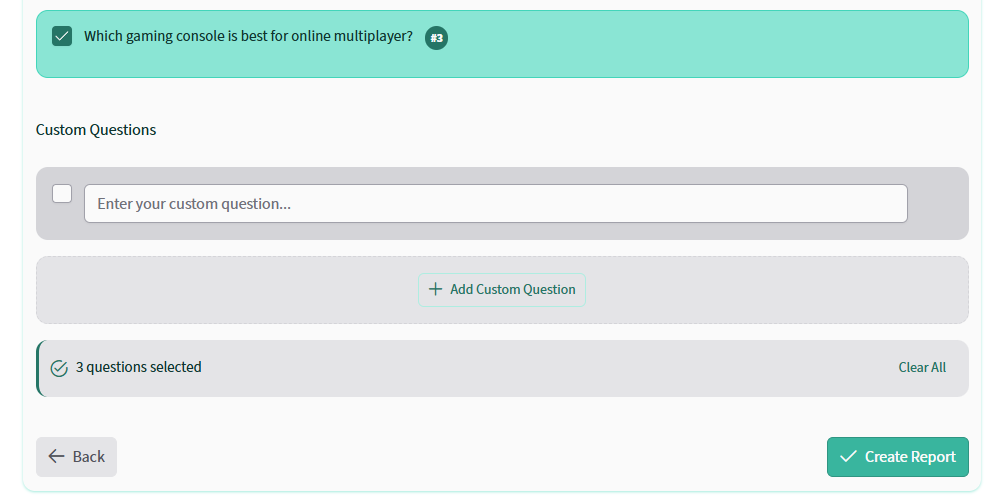The width and height of the screenshot is (1000, 496).
Task: Click the circled checkmark selection icon
Action: click(x=59, y=368)
